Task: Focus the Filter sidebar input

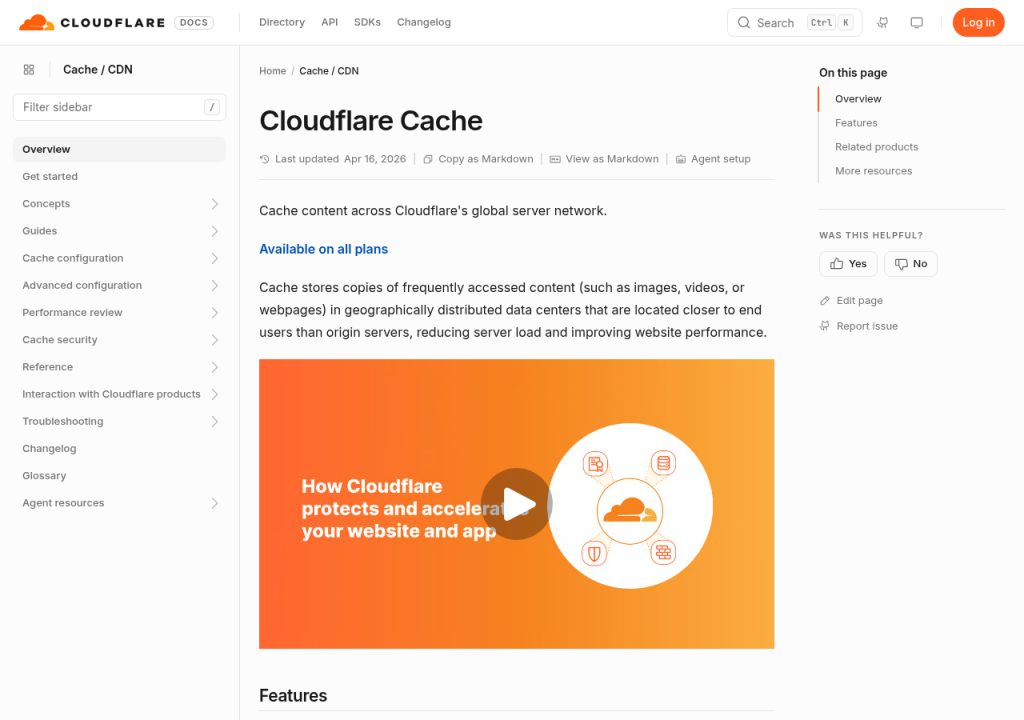Action: click(x=120, y=107)
